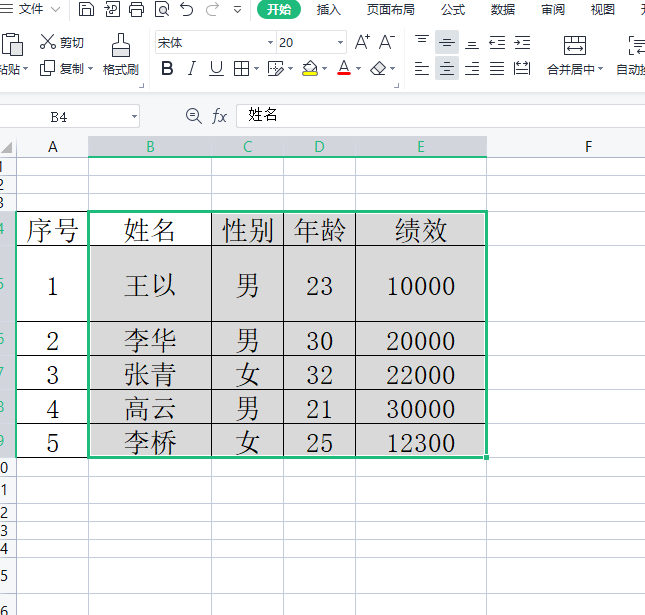The image size is (645, 615).
Task: Click the eraser clear icon
Action: click(x=378, y=69)
